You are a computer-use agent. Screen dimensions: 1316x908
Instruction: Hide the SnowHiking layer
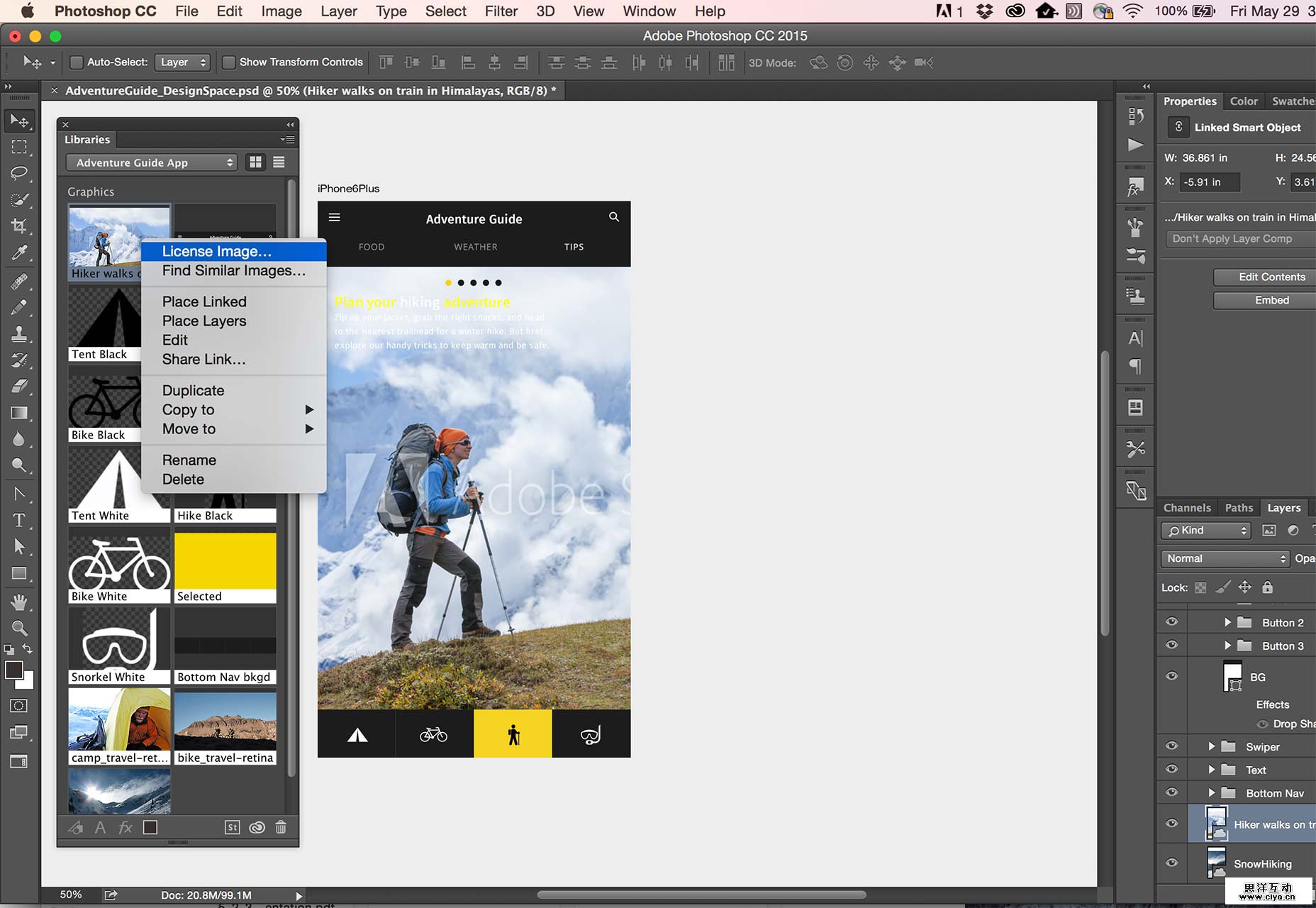(x=1171, y=863)
